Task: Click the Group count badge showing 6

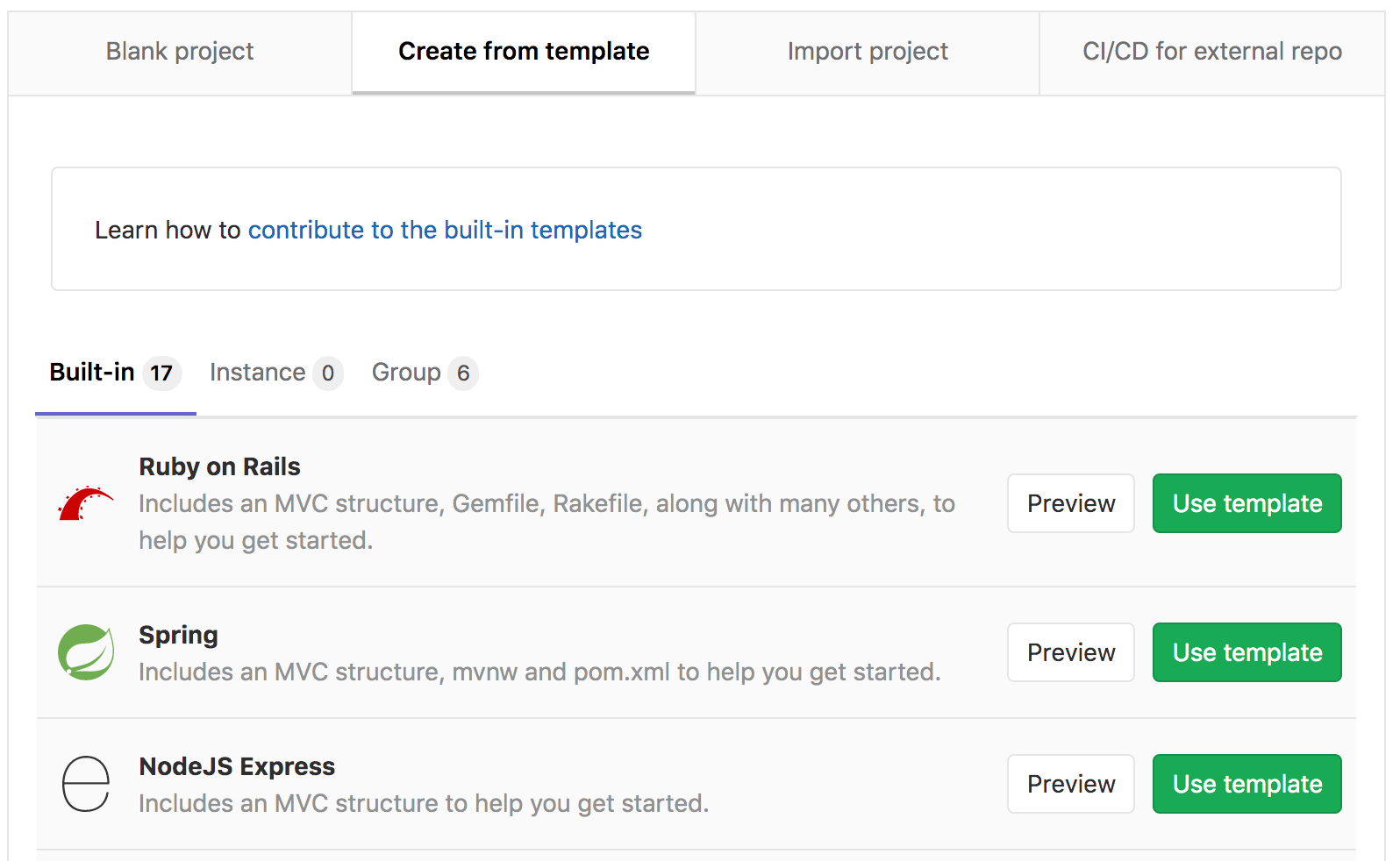Action: pyautogui.click(x=464, y=373)
